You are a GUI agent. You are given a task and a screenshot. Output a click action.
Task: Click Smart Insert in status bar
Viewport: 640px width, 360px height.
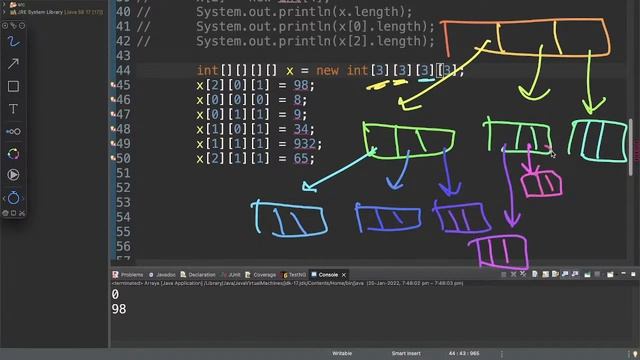(406, 353)
